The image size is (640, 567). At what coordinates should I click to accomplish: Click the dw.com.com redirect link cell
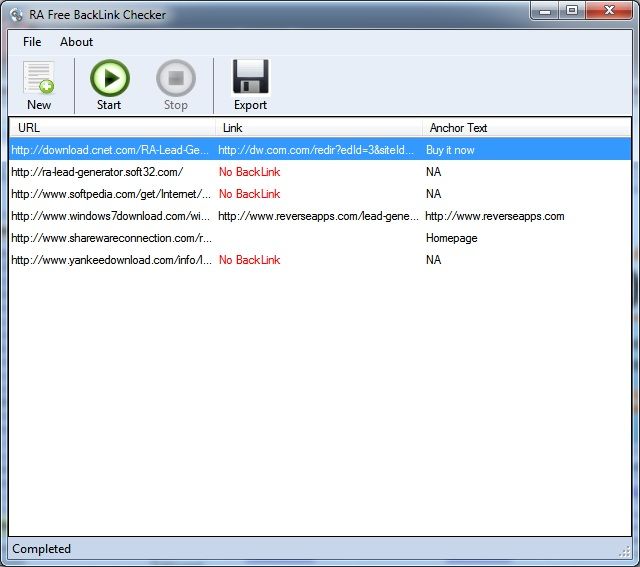316,150
